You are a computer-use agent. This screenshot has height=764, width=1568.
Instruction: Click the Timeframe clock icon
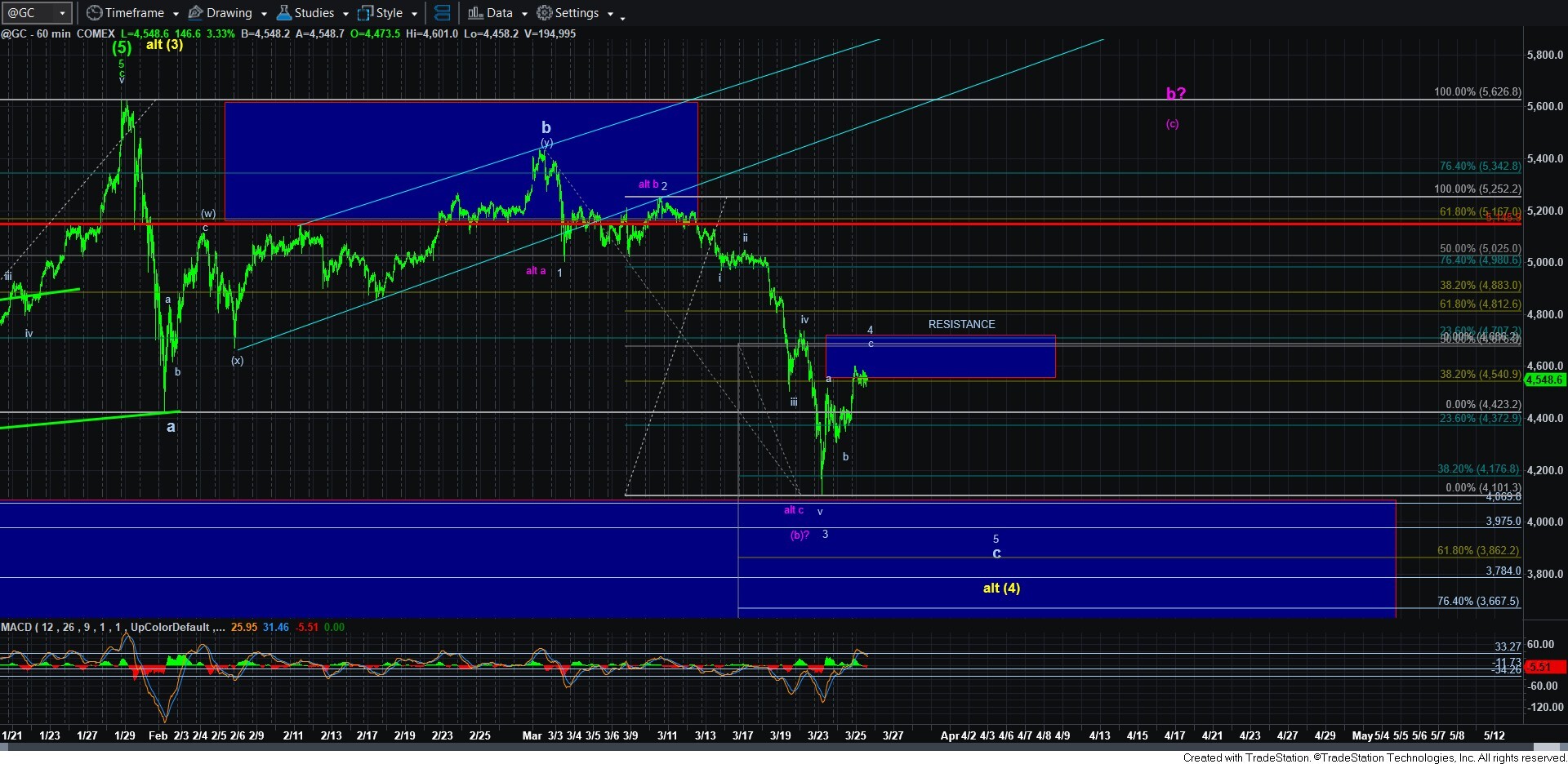coord(95,13)
